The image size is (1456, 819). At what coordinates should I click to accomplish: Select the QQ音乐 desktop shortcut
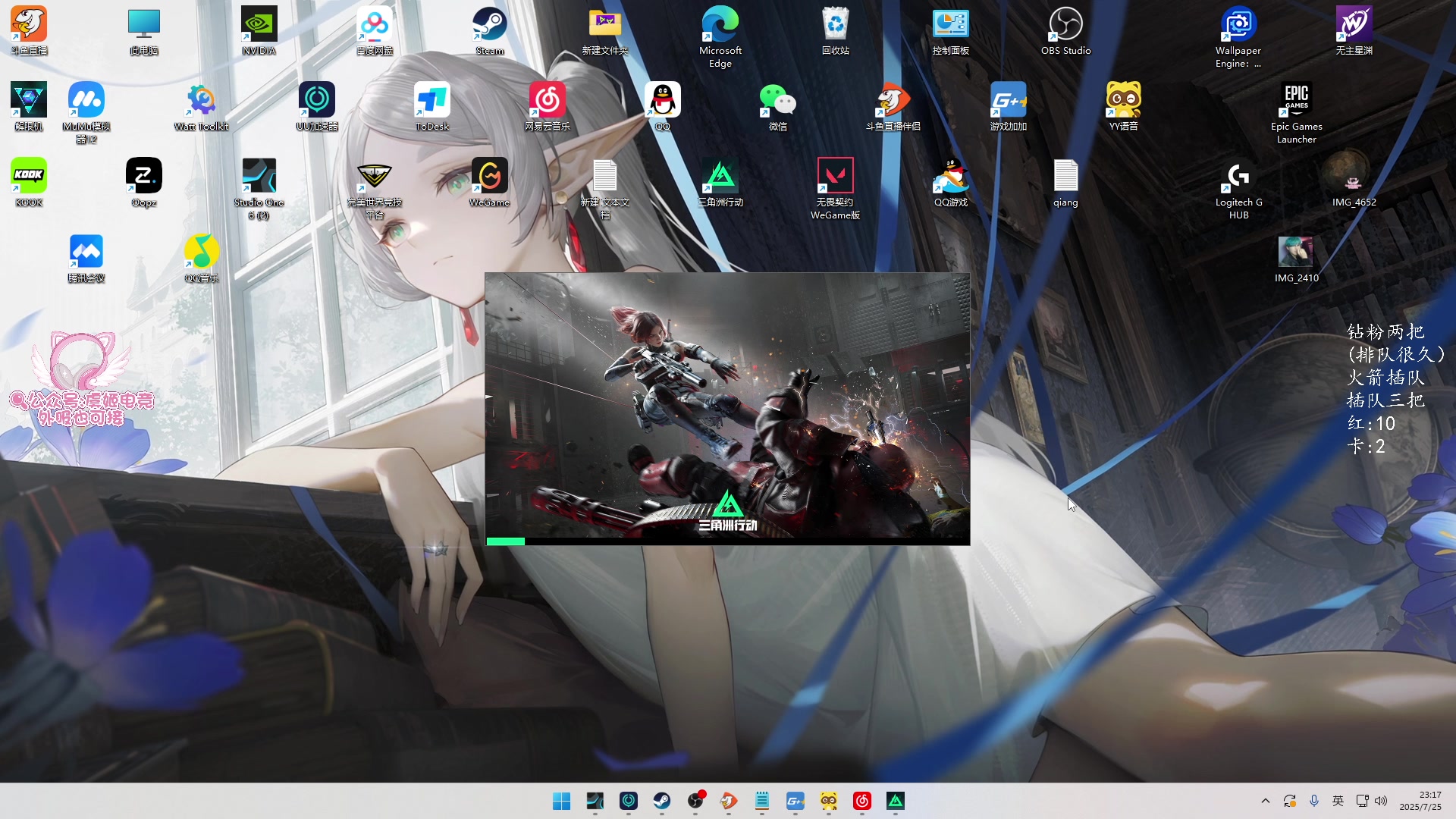coord(202,259)
